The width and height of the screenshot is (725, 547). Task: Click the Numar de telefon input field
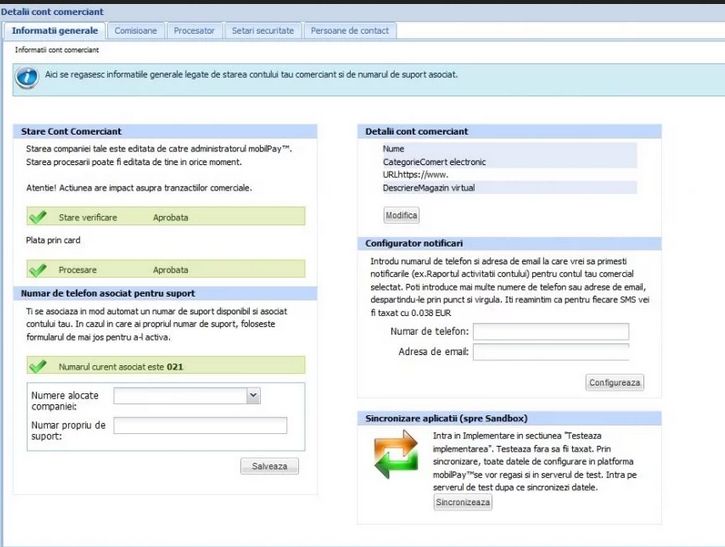coord(550,331)
